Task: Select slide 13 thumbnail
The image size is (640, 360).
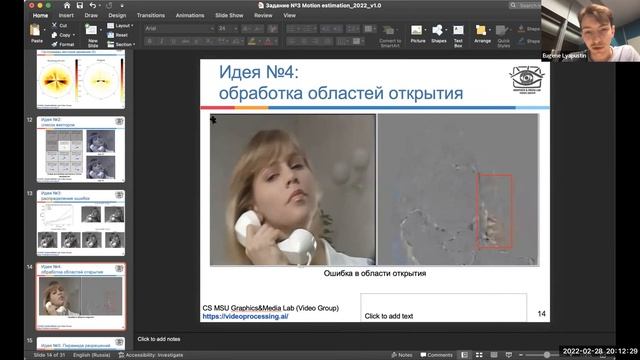Action: (81, 223)
